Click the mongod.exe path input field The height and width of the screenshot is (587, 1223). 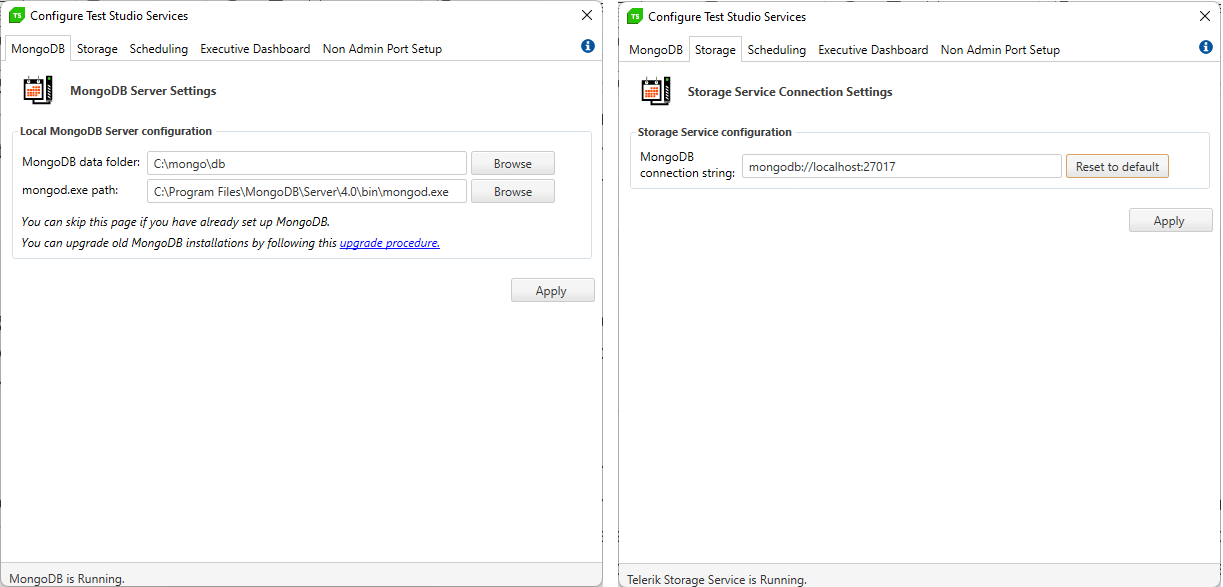tap(307, 191)
